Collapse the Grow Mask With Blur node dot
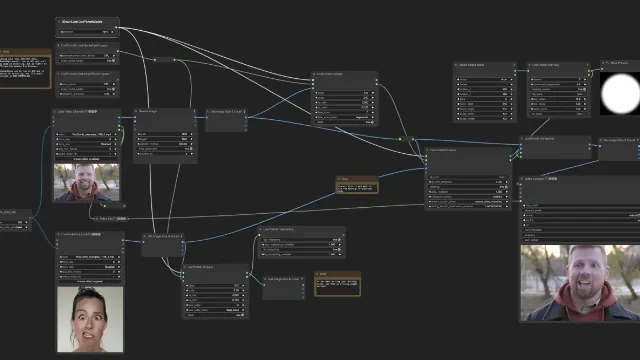 pyautogui.click(x=529, y=65)
